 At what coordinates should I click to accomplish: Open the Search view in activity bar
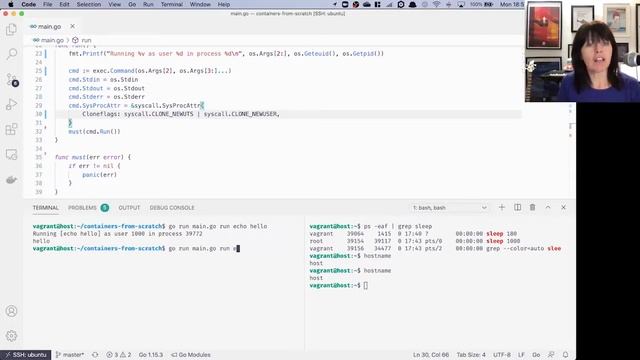11,54
